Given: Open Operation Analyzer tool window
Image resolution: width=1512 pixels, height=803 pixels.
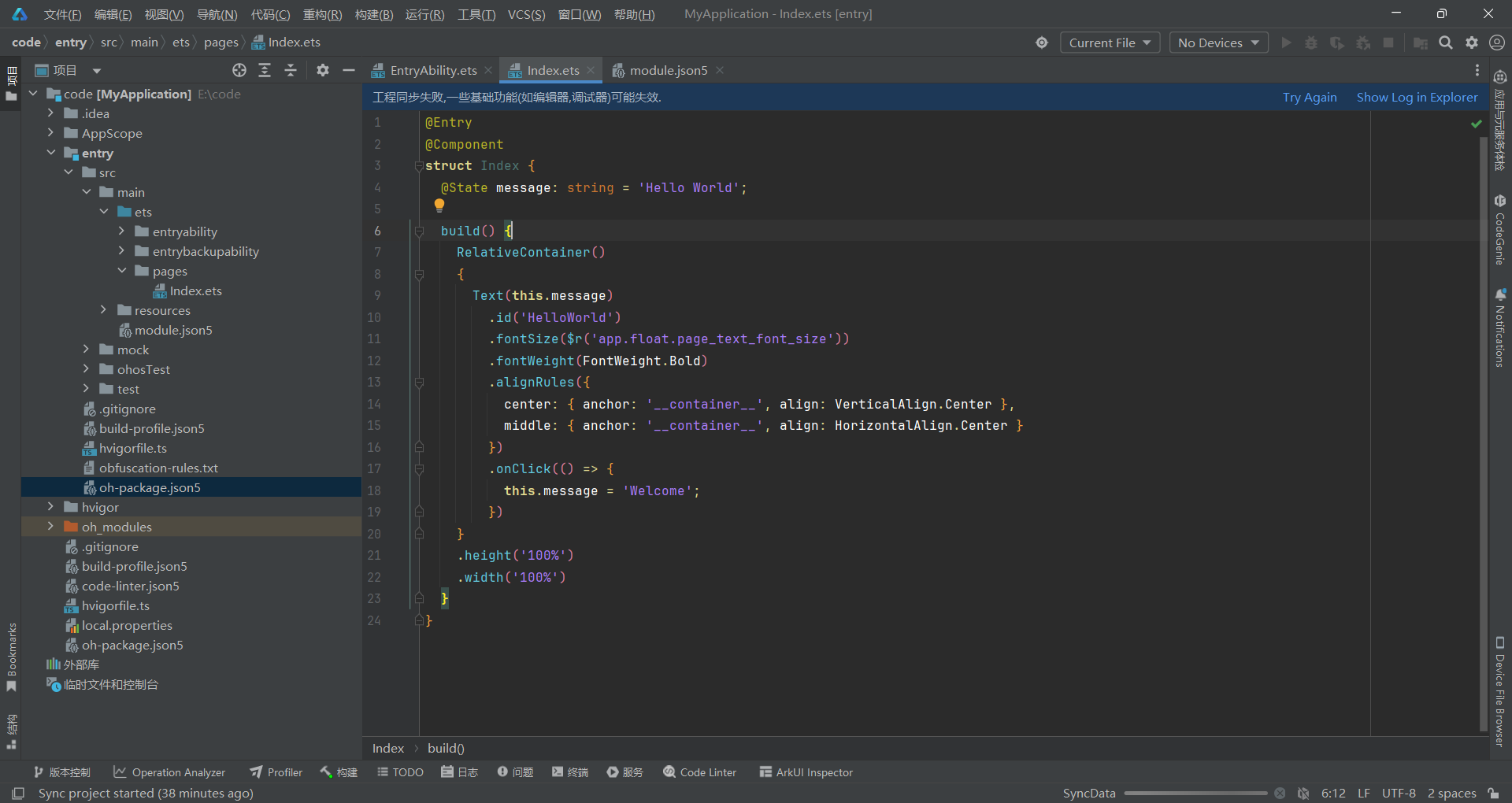Looking at the screenshot, I should pos(169,772).
